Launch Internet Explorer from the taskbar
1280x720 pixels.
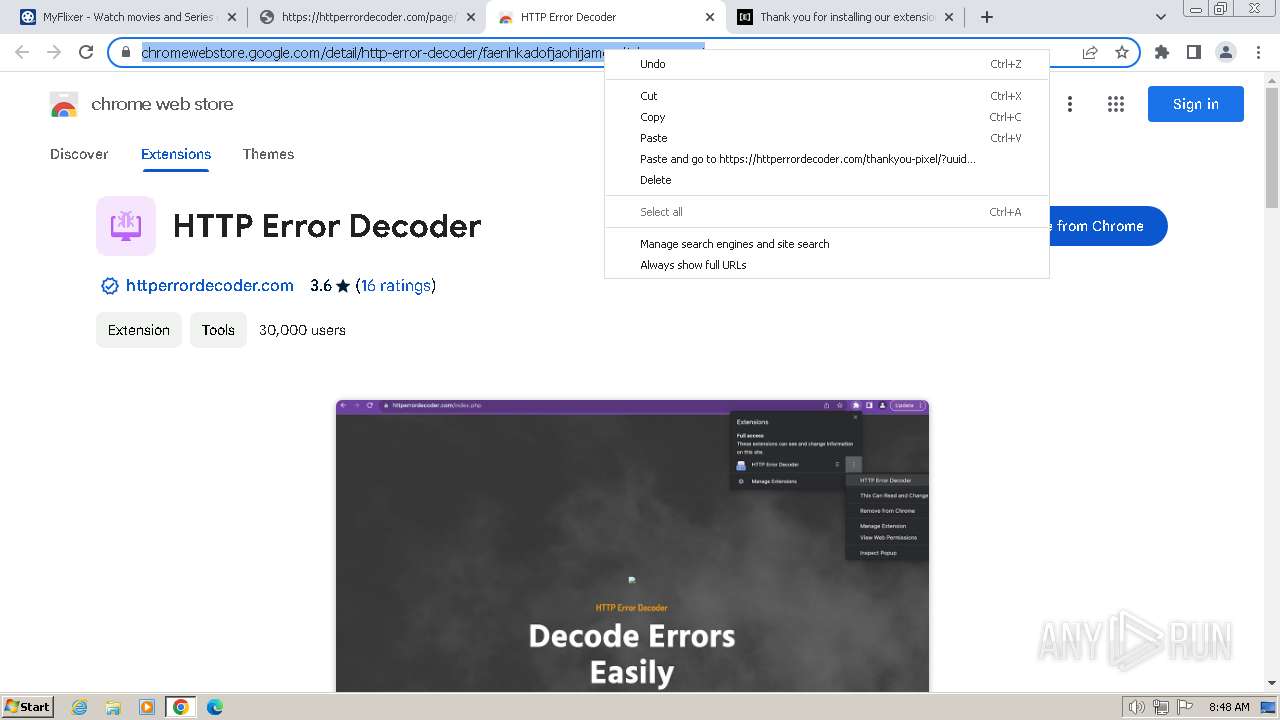pos(80,707)
